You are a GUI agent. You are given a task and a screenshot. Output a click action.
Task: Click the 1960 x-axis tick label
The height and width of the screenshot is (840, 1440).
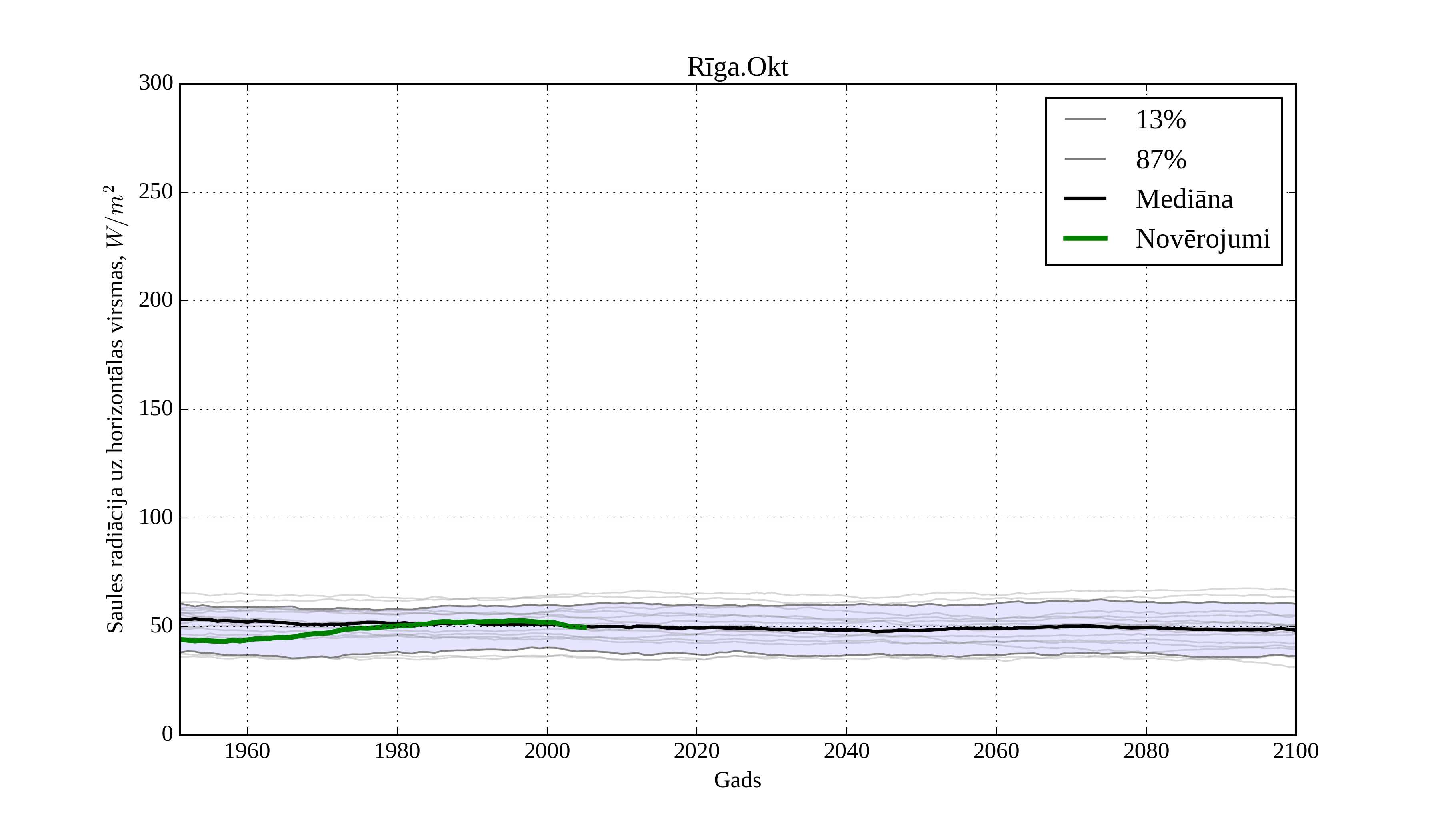click(247, 751)
